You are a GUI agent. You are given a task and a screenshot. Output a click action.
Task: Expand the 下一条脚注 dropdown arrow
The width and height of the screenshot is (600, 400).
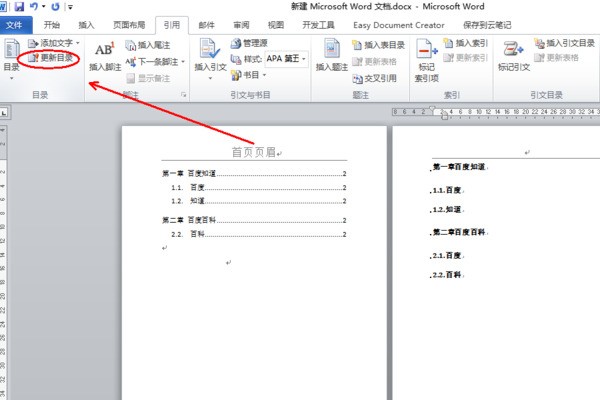coord(183,62)
